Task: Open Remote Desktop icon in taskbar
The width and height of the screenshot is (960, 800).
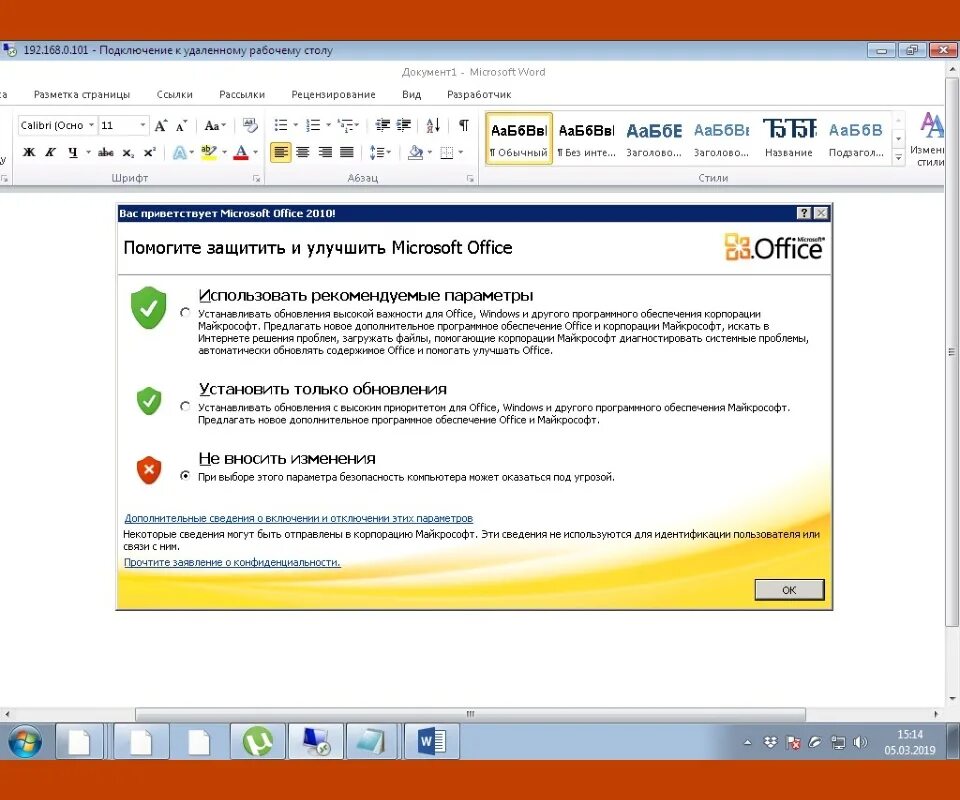Action: pyautogui.click(x=316, y=741)
